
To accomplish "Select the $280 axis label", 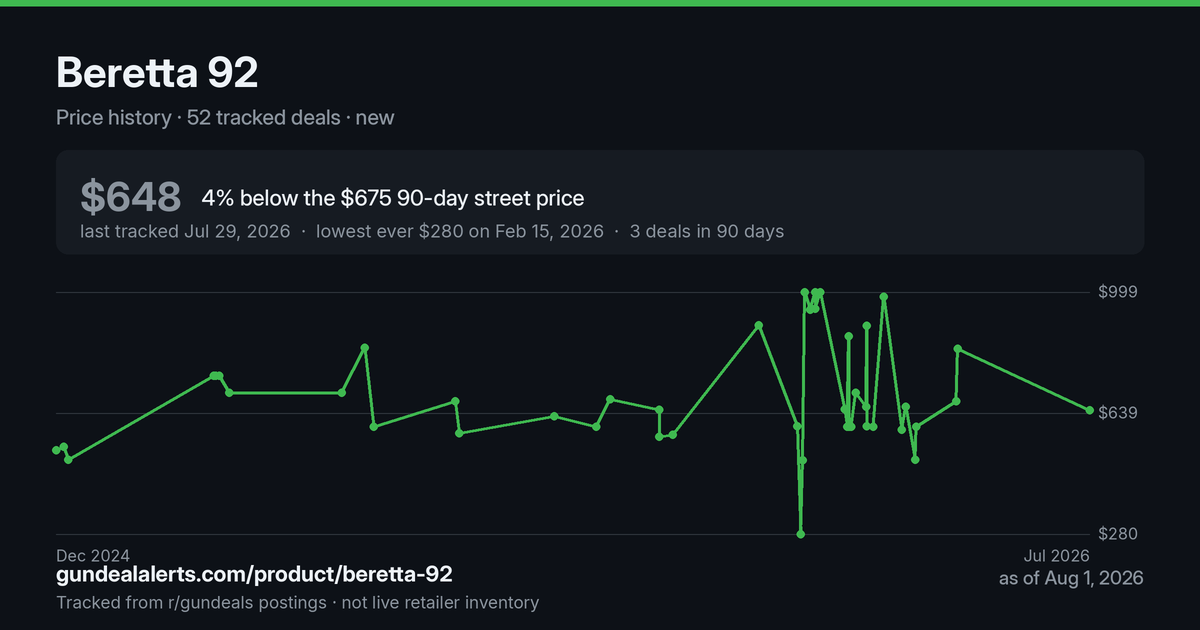I will [1119, 534].
